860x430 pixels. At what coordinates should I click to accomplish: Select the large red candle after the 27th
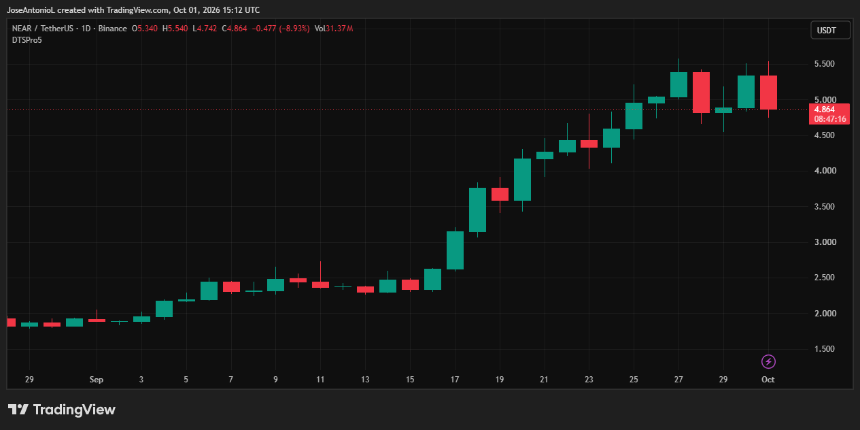point(701,92)
